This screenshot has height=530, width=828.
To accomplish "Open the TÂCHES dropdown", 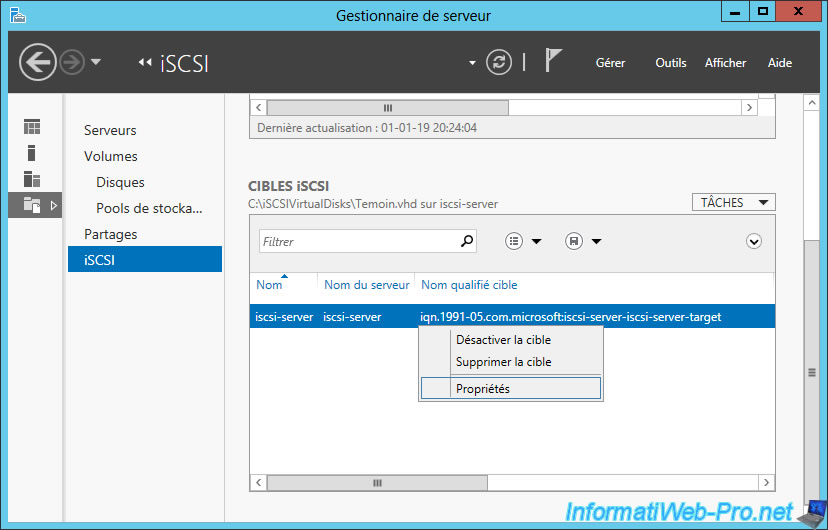I will click(x=733, y=203).
